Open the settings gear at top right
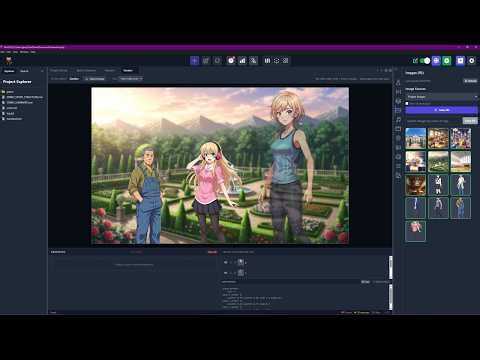Screen dimensions: 480x360 coord(471,60)
